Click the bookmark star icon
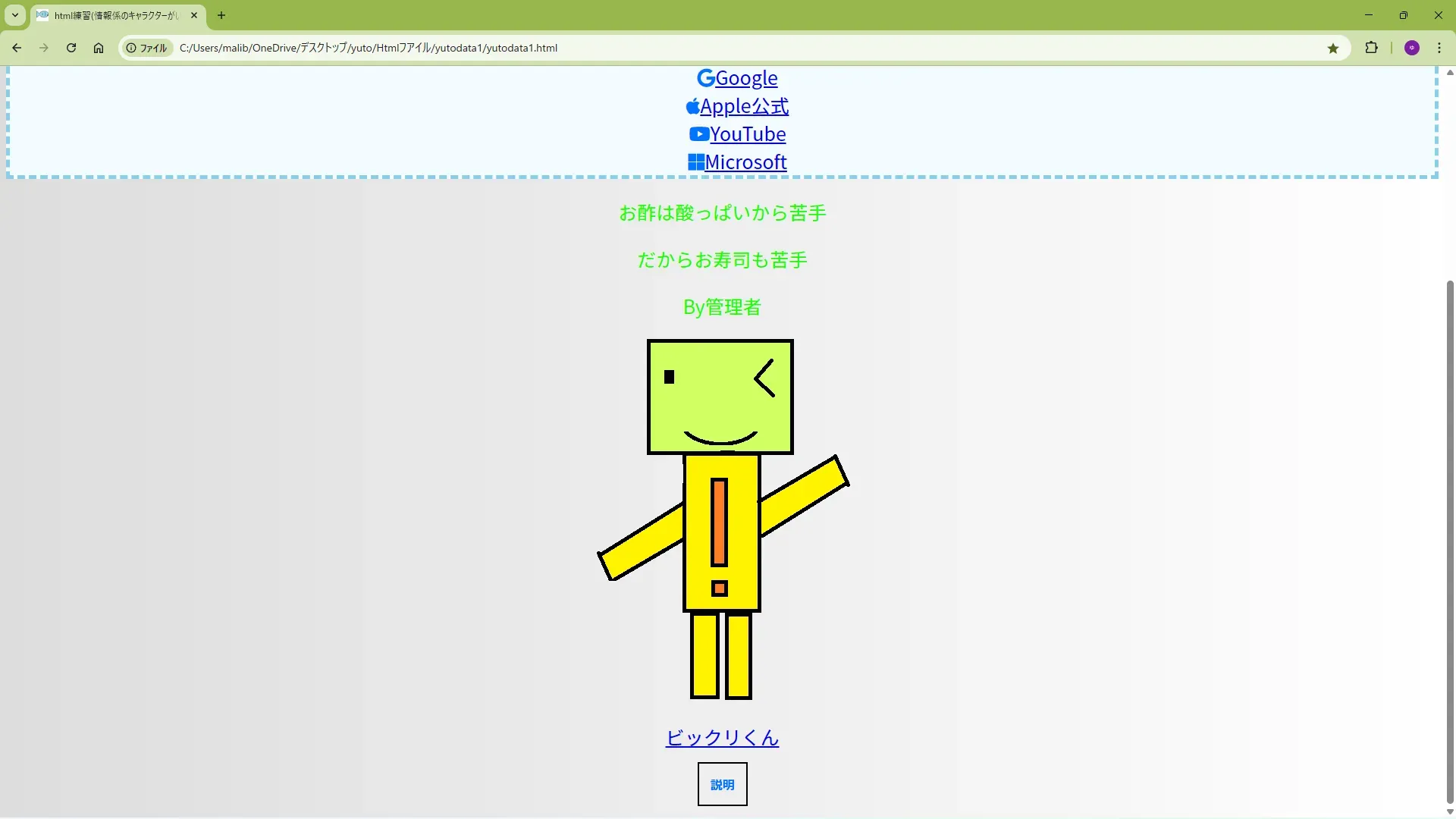The width and height of the screenshot is (1456, 819). [x=1333, y=49]
